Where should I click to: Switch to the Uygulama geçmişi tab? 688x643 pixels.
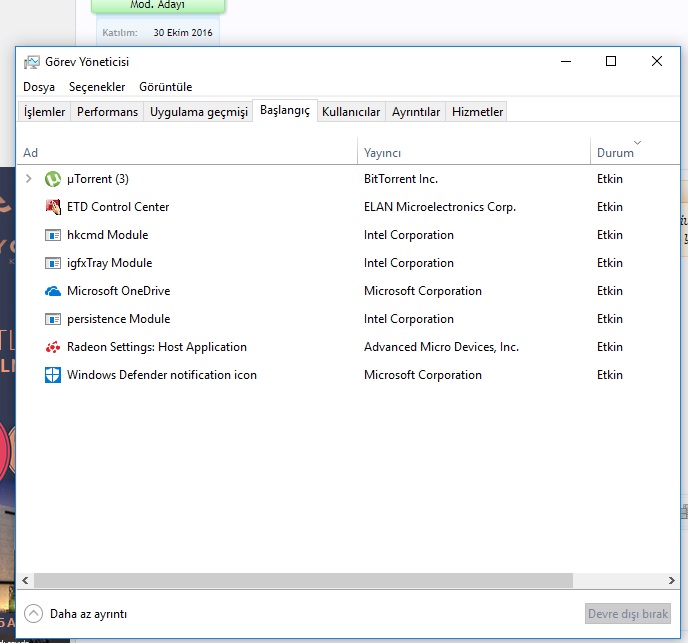(199, 112)
